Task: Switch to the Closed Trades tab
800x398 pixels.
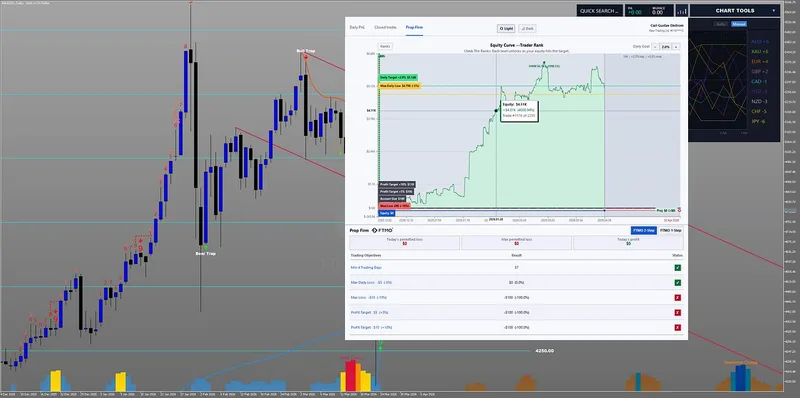Action: 385,27
